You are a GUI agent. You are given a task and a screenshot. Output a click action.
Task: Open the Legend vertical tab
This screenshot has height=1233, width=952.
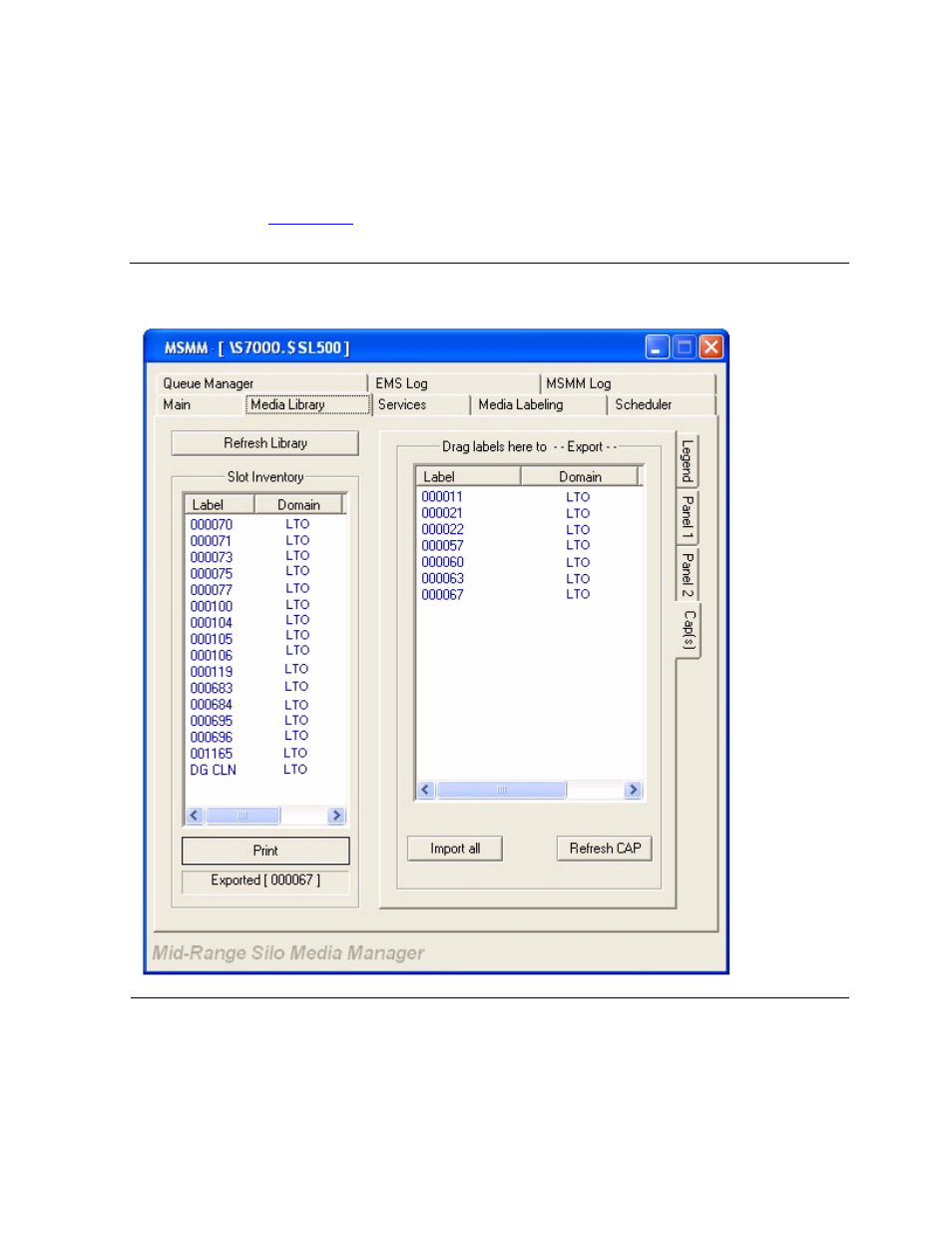pyautogui.click(x=688, y=461)
